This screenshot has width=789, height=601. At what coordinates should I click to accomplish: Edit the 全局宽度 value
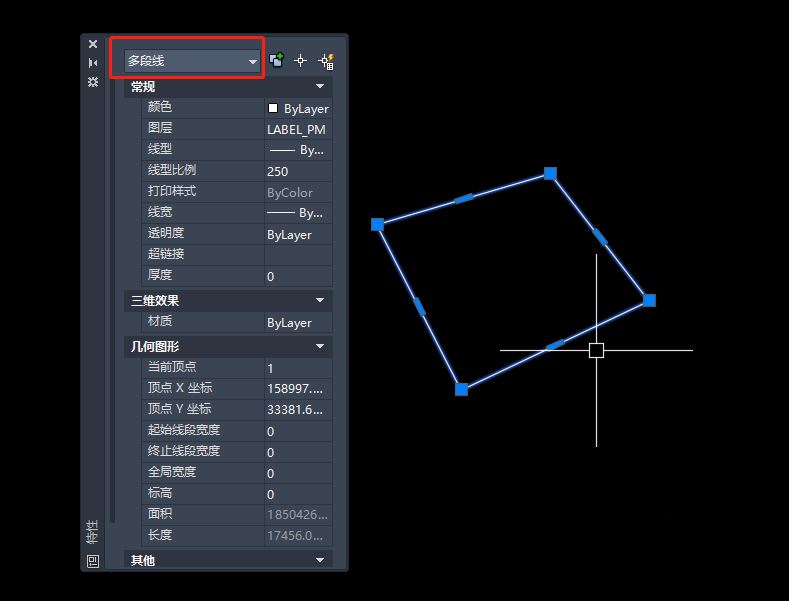point(298,474)
